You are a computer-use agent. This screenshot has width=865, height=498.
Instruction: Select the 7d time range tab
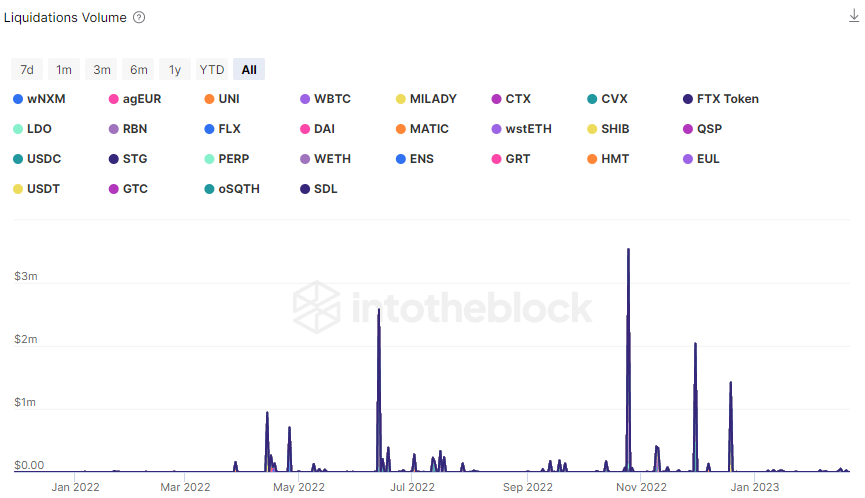[27, 69]
